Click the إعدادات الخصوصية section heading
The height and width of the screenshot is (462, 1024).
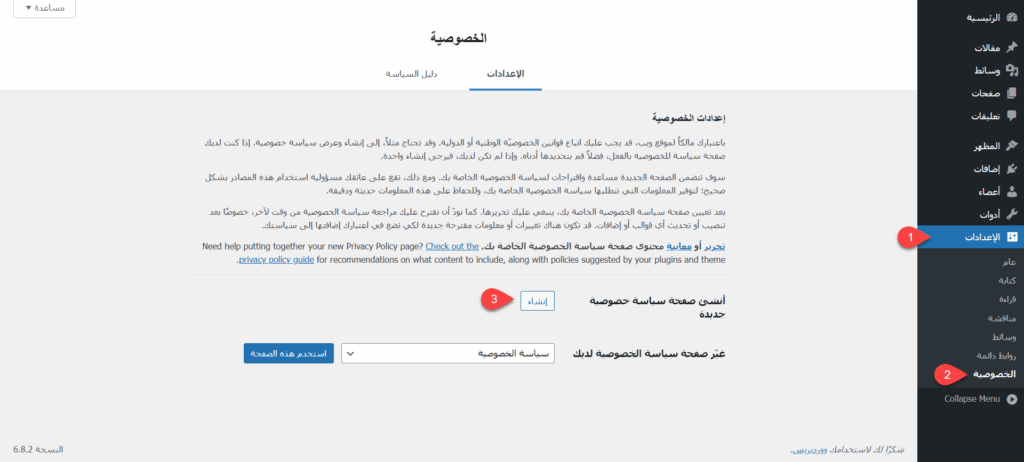[689, 118]
